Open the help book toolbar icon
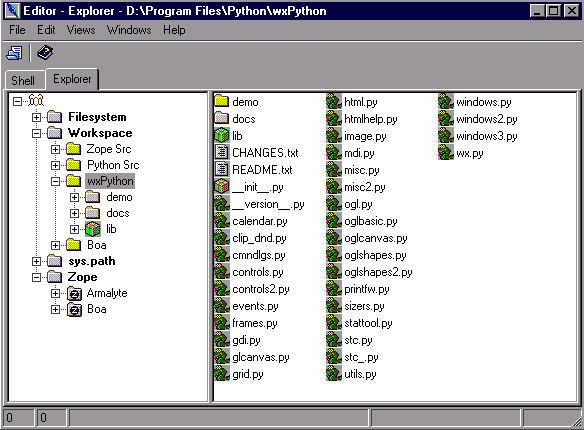The image size is (584, 430). coord(45,52)
